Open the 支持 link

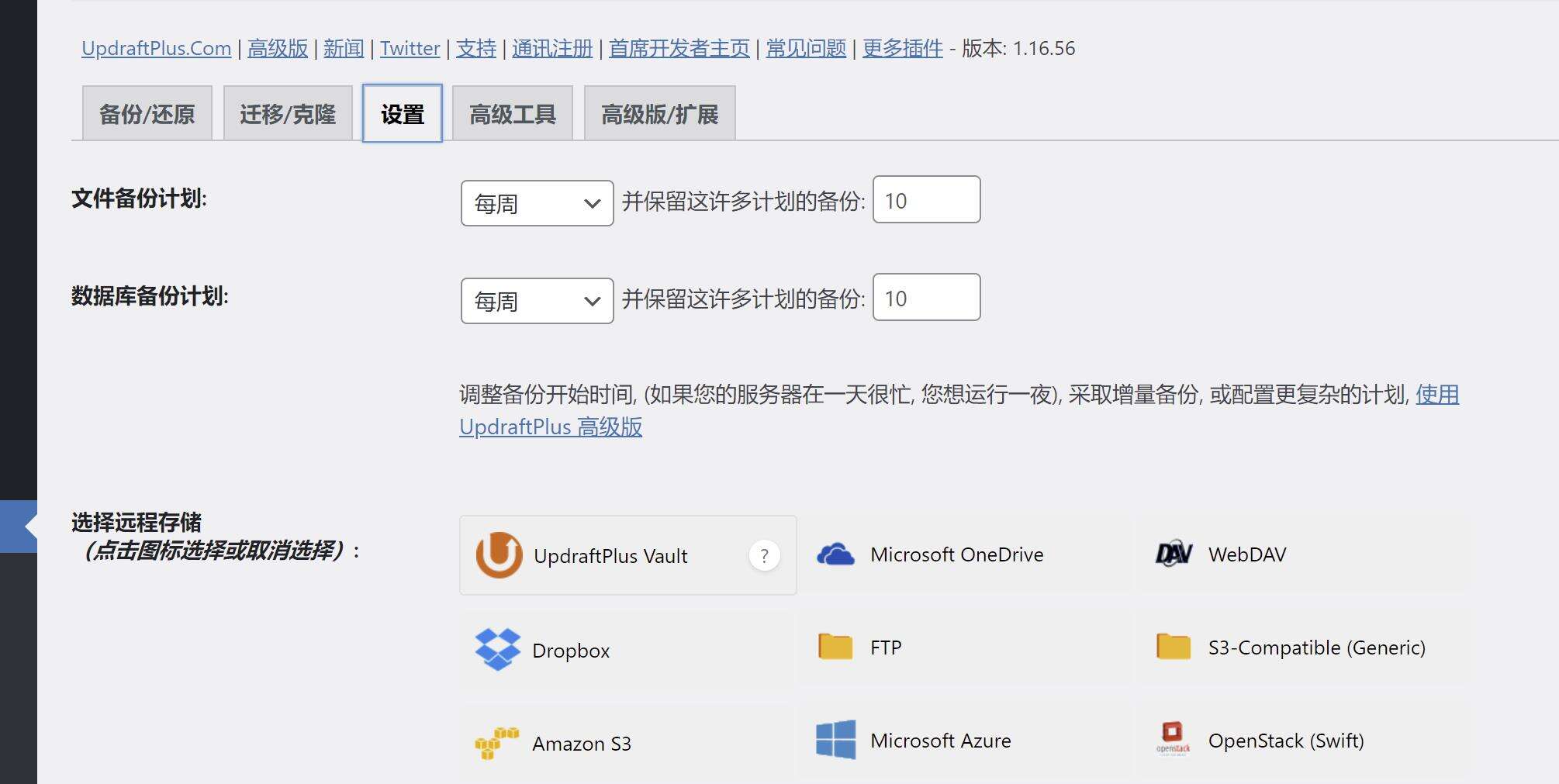click(x=476, y=48)
